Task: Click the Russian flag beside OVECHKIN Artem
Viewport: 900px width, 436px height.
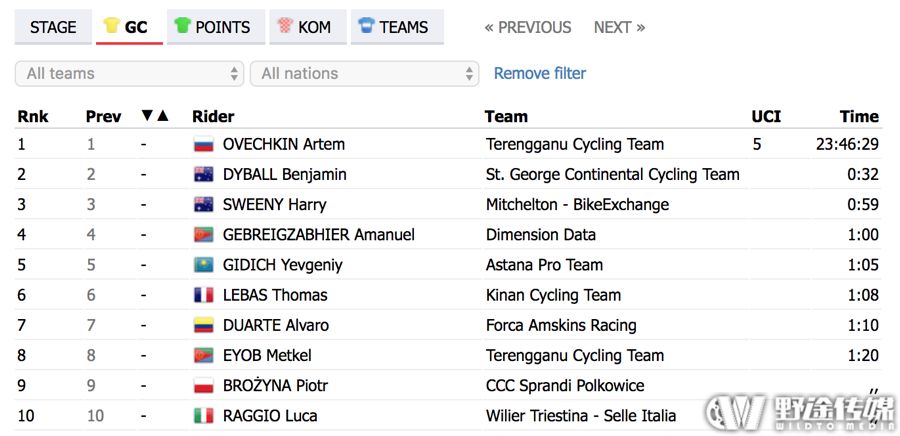Action: coord(204,144)
